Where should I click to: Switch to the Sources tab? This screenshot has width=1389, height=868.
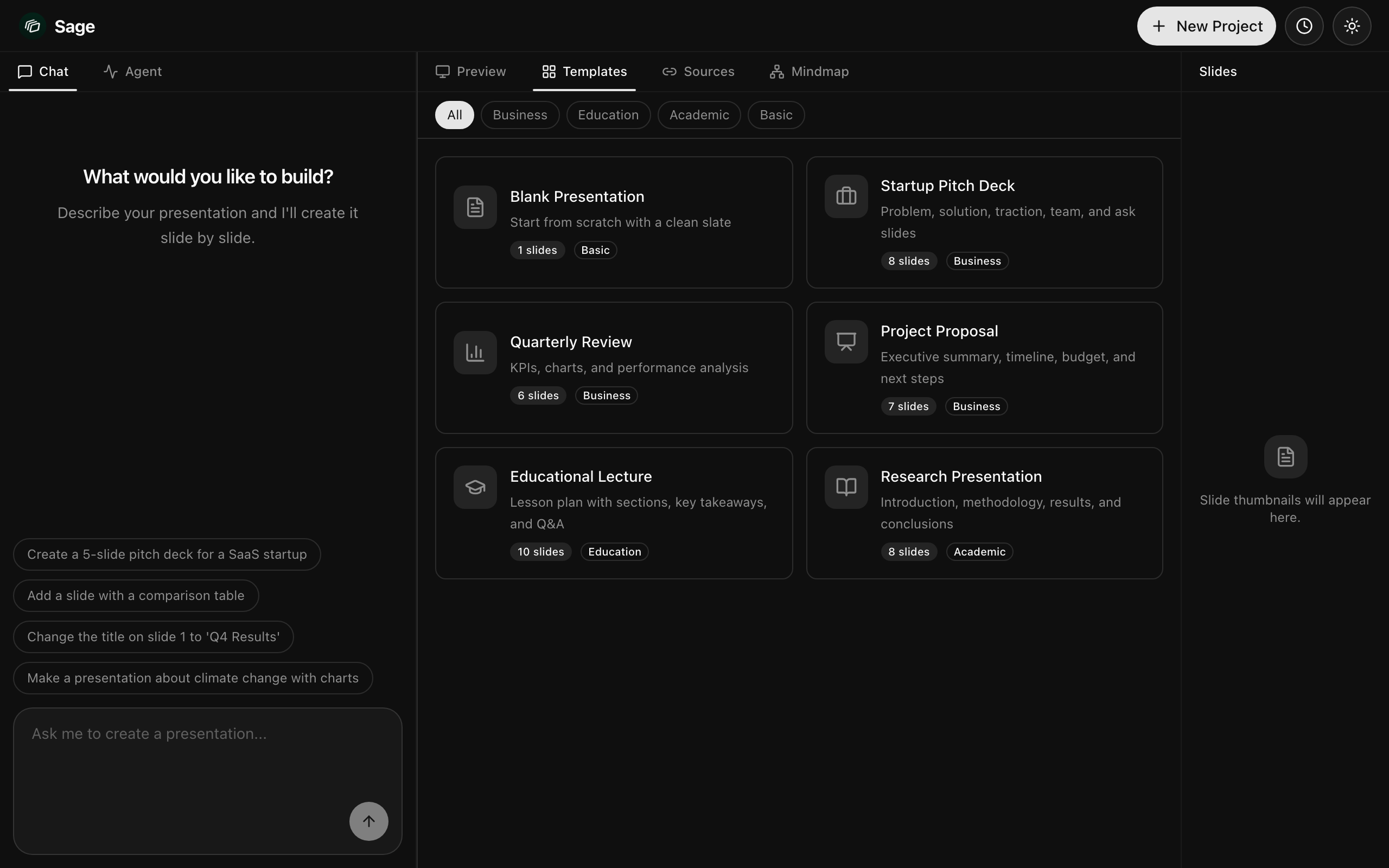point(698,72)
